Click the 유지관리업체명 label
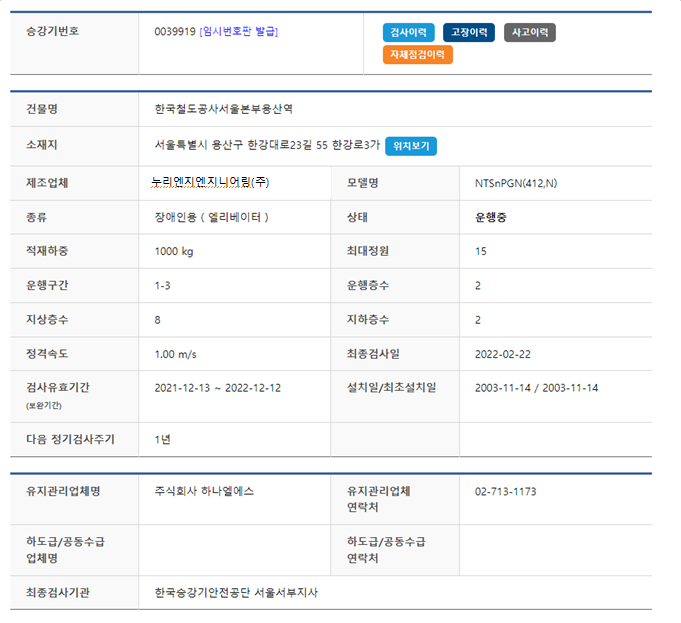 [x=63, y=491]
